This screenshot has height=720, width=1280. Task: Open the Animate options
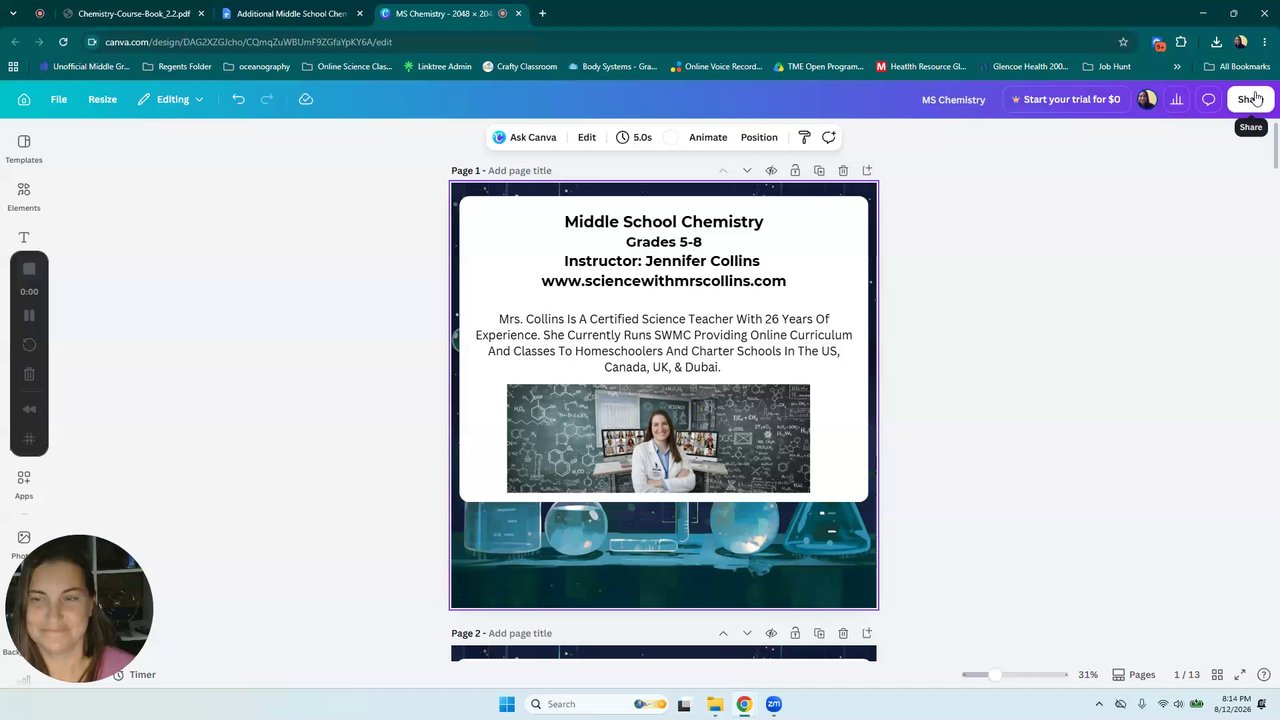click(x=708, y=137)
